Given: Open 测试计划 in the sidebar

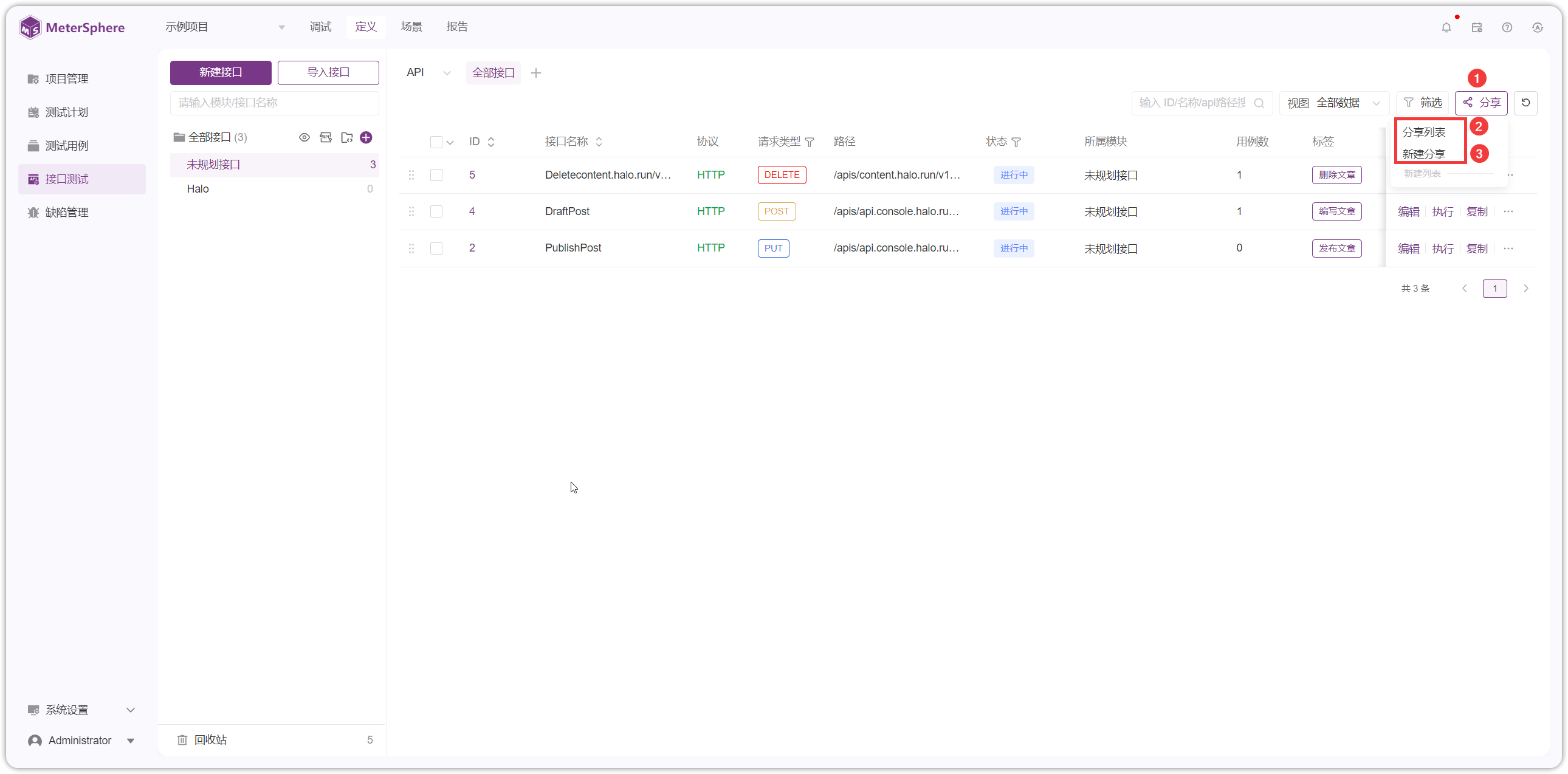Looking at the screenshot, I should 81,112.
